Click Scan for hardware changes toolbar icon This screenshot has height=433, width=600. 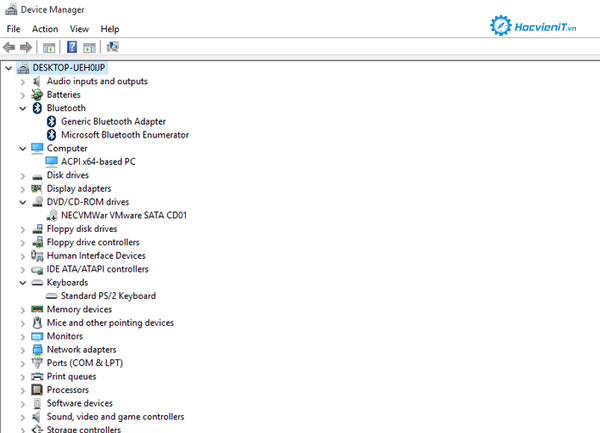click(112, 47)
